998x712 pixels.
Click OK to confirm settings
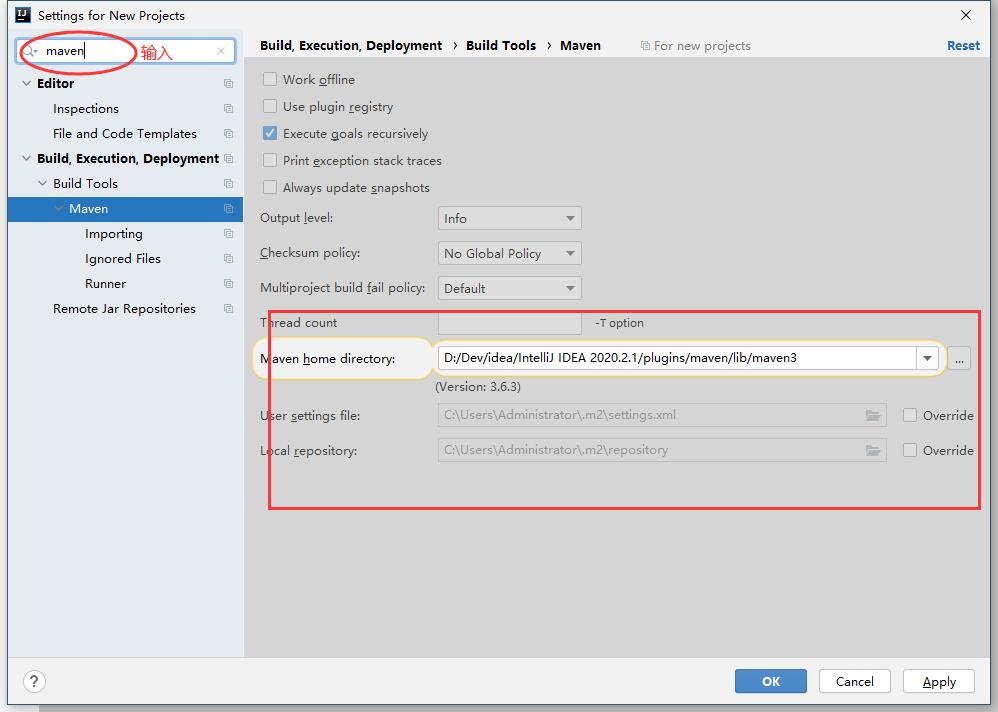[771, 681]
